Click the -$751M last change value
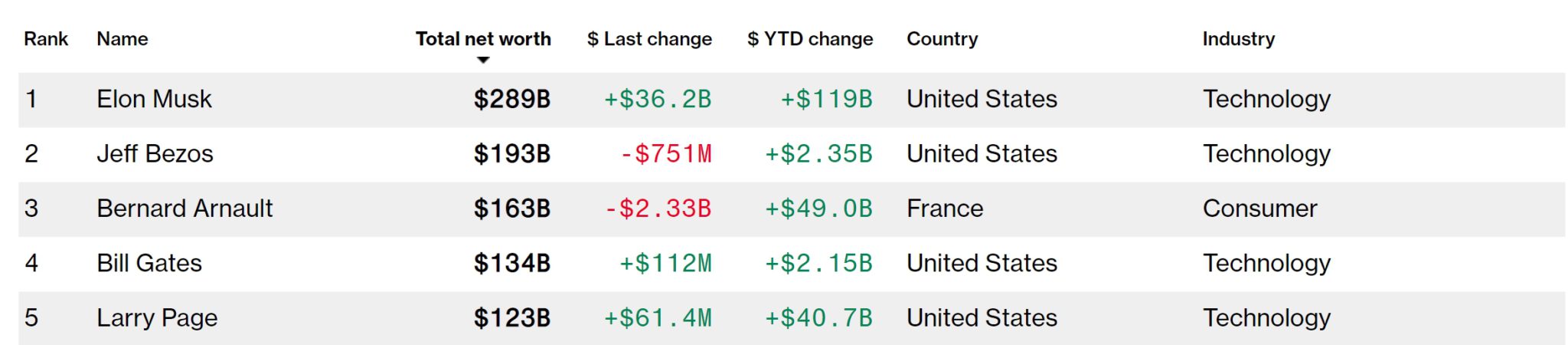Viewport: 1568px width, 345px height. pos(665,153)
